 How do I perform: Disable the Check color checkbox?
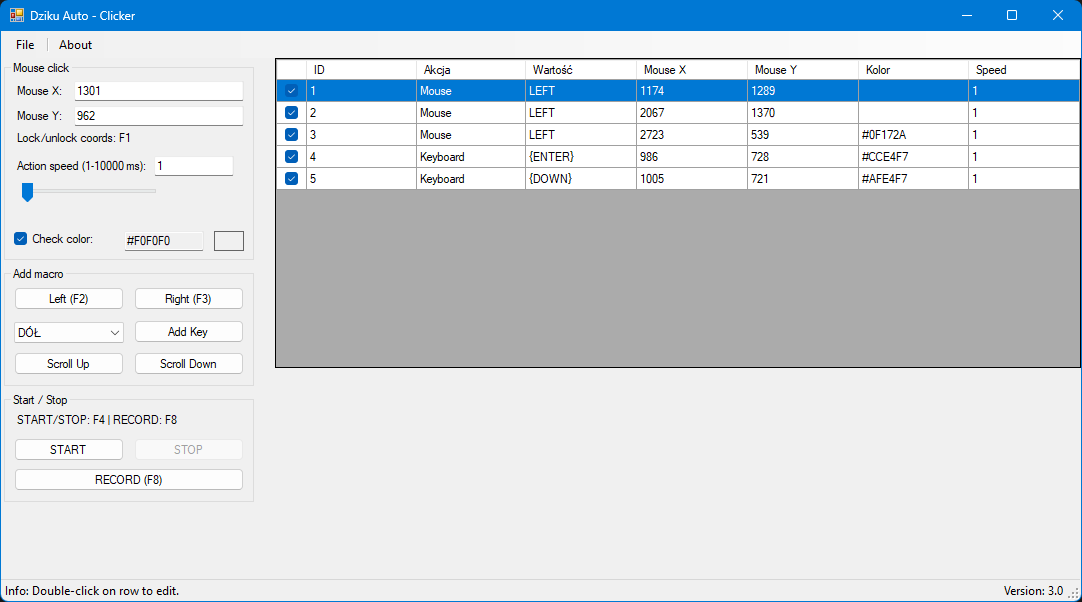(x=21, y=239)
